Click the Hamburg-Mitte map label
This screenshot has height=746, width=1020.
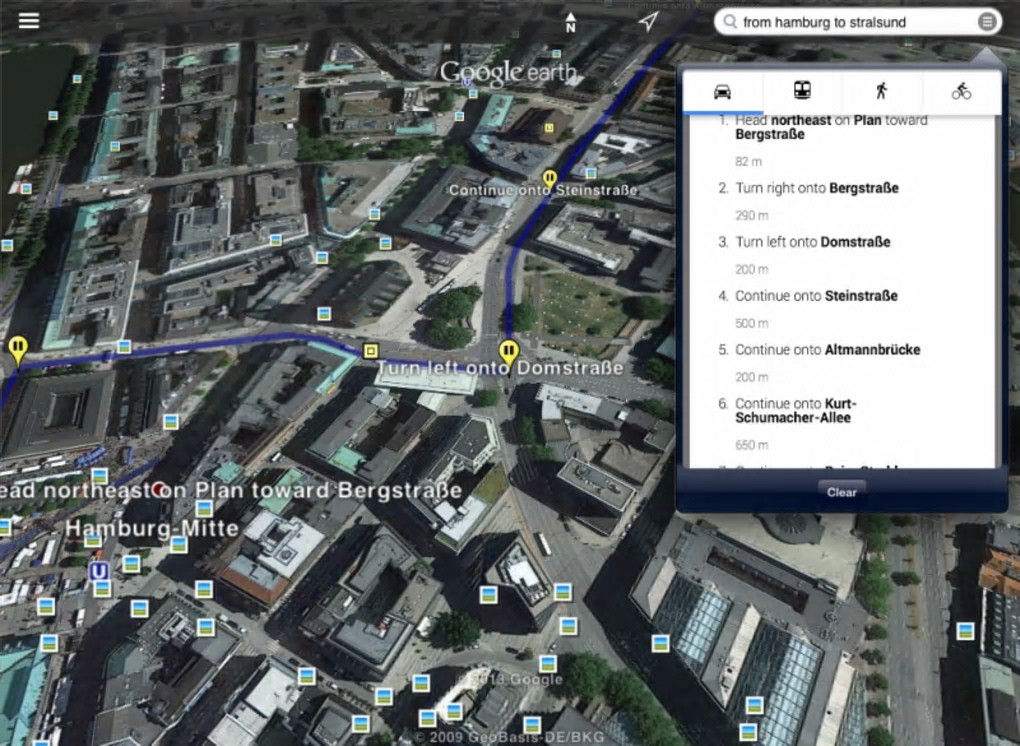[x=152, y=528]
